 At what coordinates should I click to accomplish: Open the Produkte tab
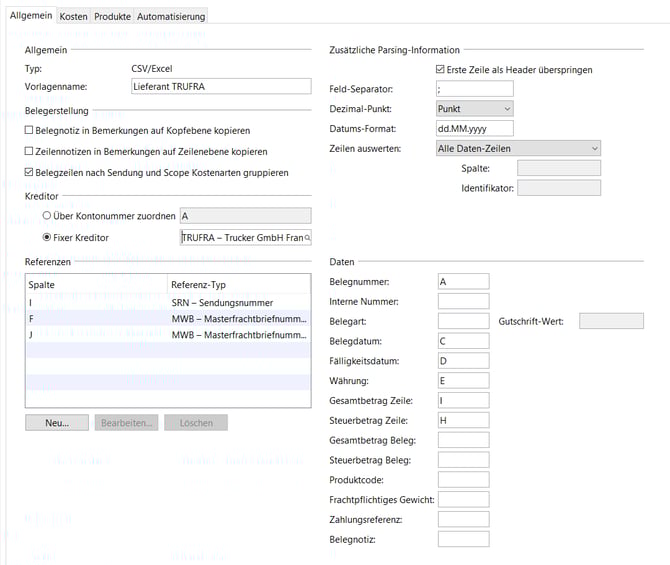pyautogui.click(x=111, y=17)
